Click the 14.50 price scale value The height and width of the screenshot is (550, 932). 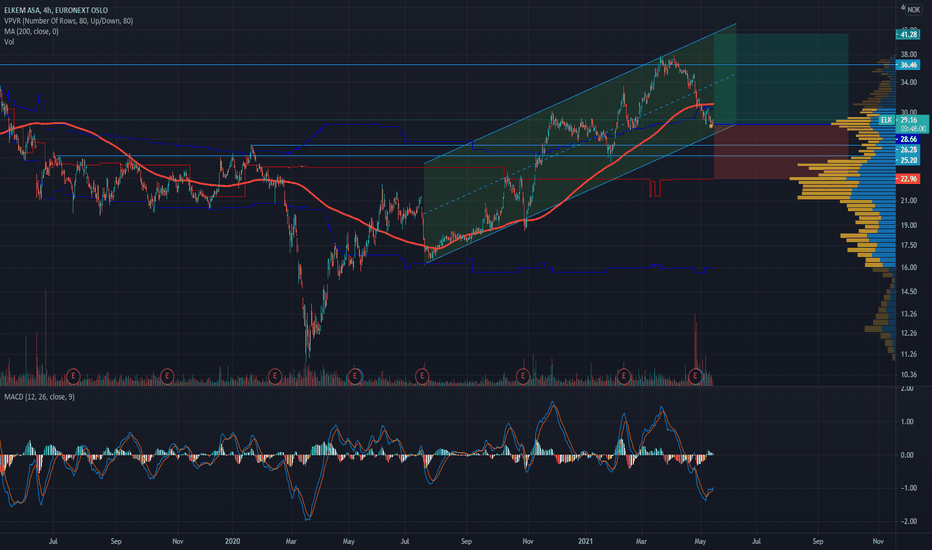tap(908, 291)
